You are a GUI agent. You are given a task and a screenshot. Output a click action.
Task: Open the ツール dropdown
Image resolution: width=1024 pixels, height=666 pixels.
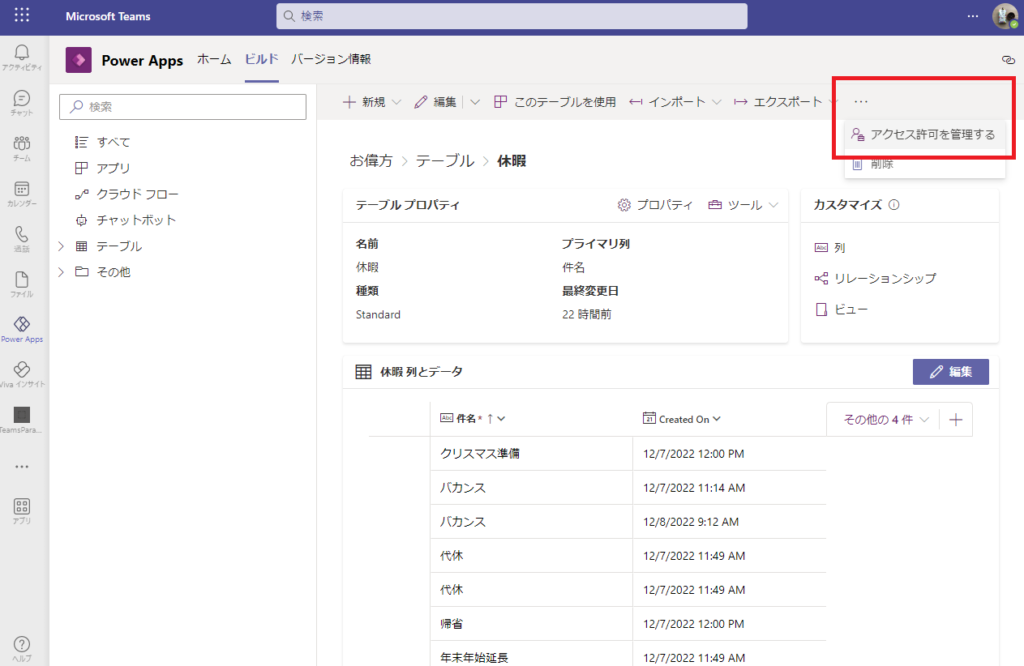click(743, 205)
